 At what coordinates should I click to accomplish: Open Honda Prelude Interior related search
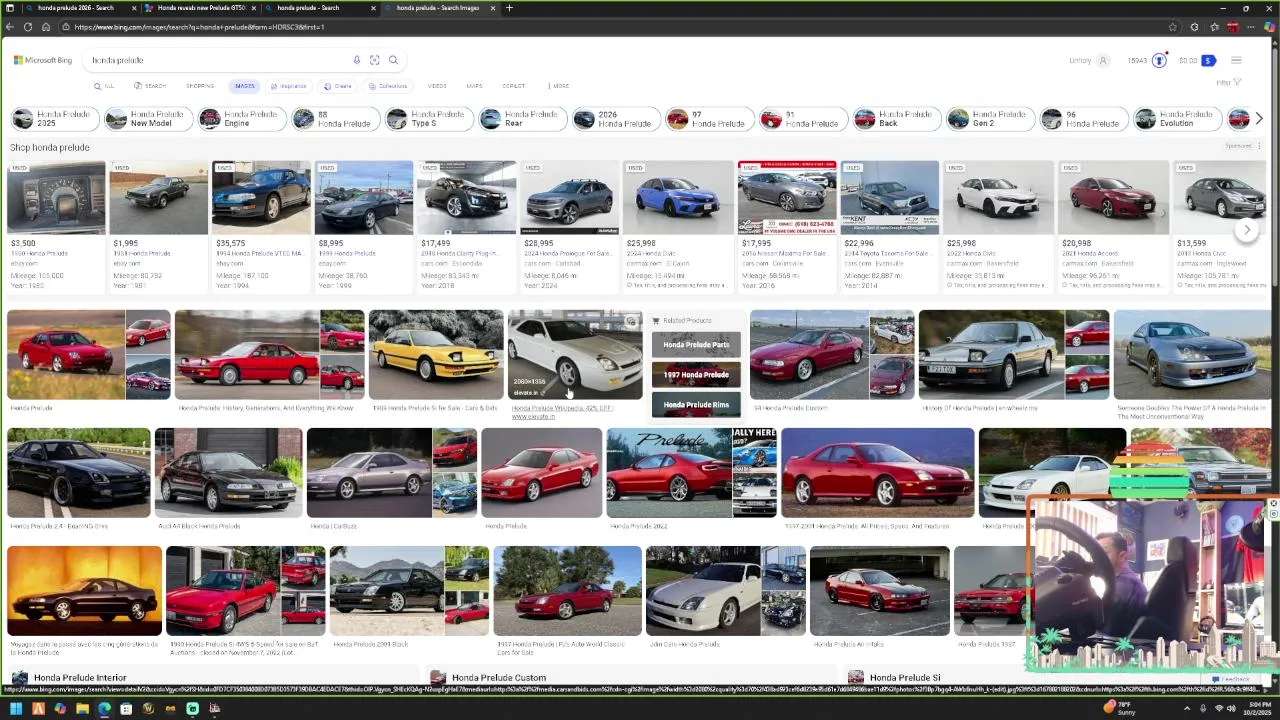click(x=80, y=678)
